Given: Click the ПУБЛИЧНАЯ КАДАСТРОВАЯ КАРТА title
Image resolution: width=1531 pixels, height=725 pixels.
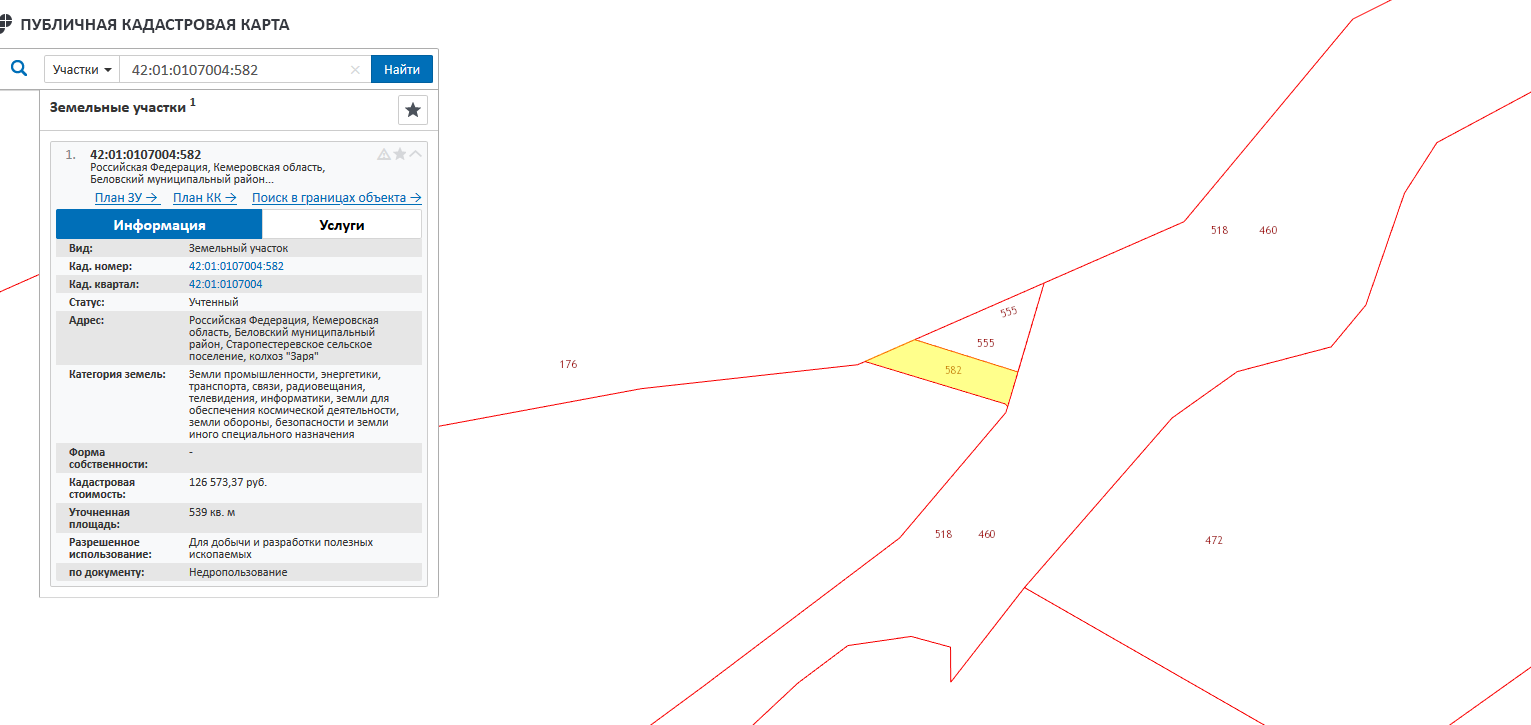Looking at the screenshot, I should [x=155, y=25].
